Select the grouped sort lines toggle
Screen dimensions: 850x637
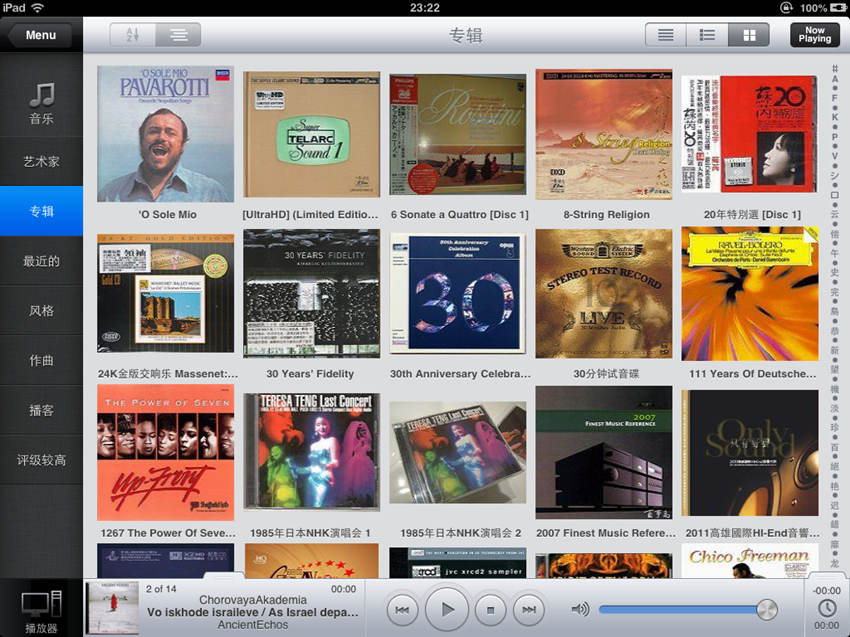[x=178, y=35]
